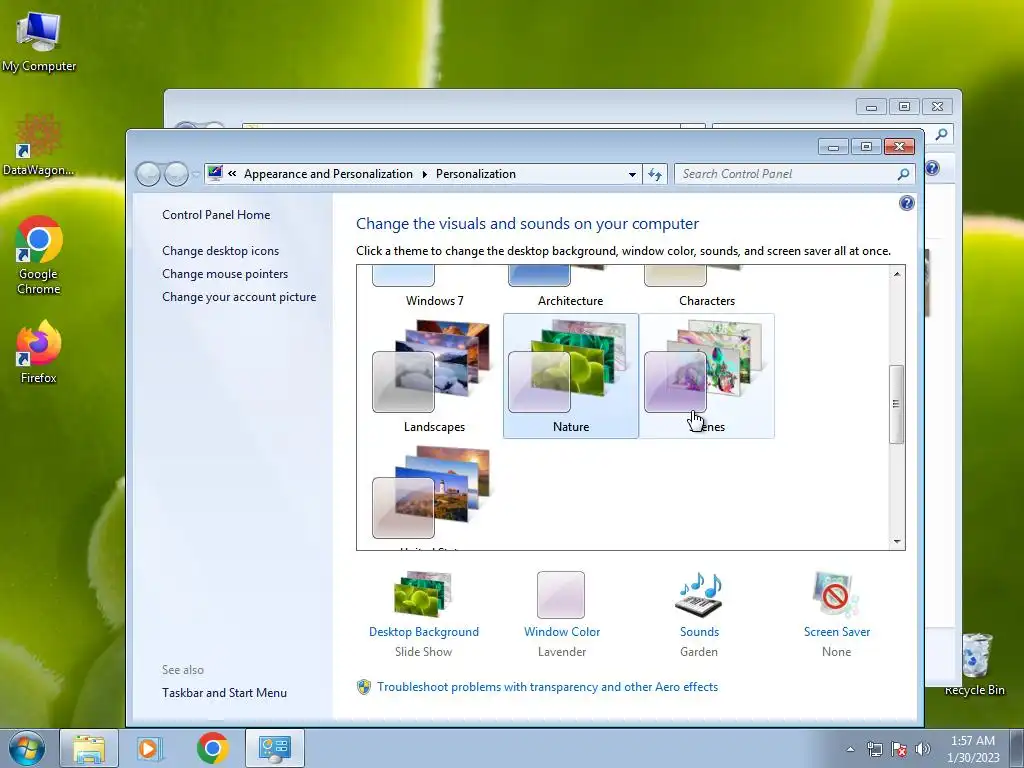Open Troubleshoot transparency and Aero effects link

[547, 687]
